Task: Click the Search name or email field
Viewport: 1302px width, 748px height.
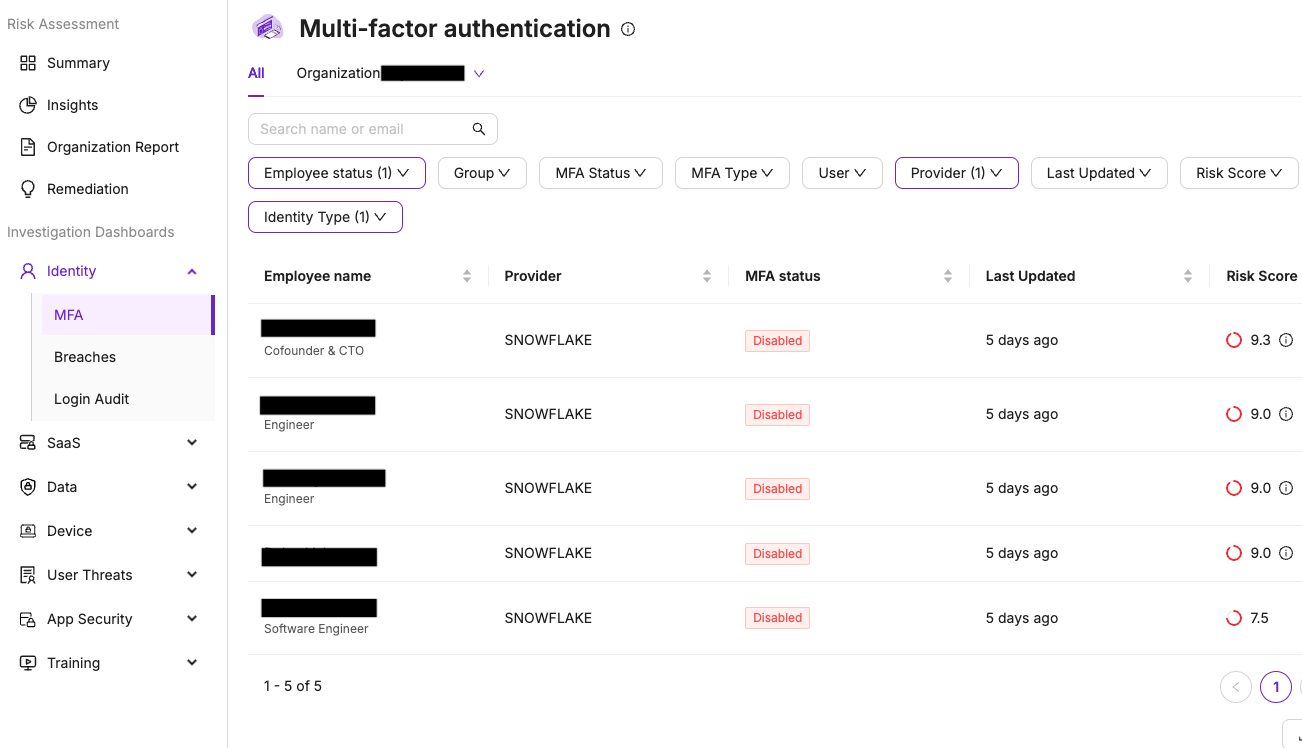Action: [360, 129]
